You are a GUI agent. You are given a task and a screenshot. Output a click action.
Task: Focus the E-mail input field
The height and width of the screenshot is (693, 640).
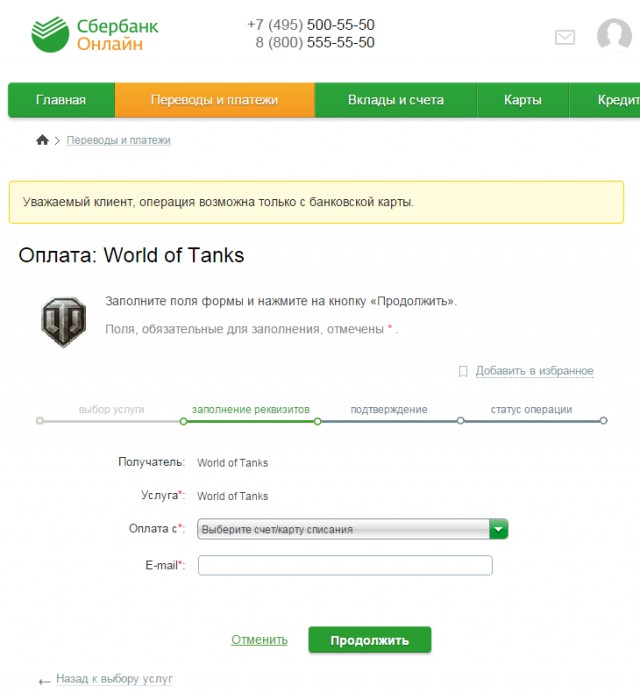[x=345, y=565]
